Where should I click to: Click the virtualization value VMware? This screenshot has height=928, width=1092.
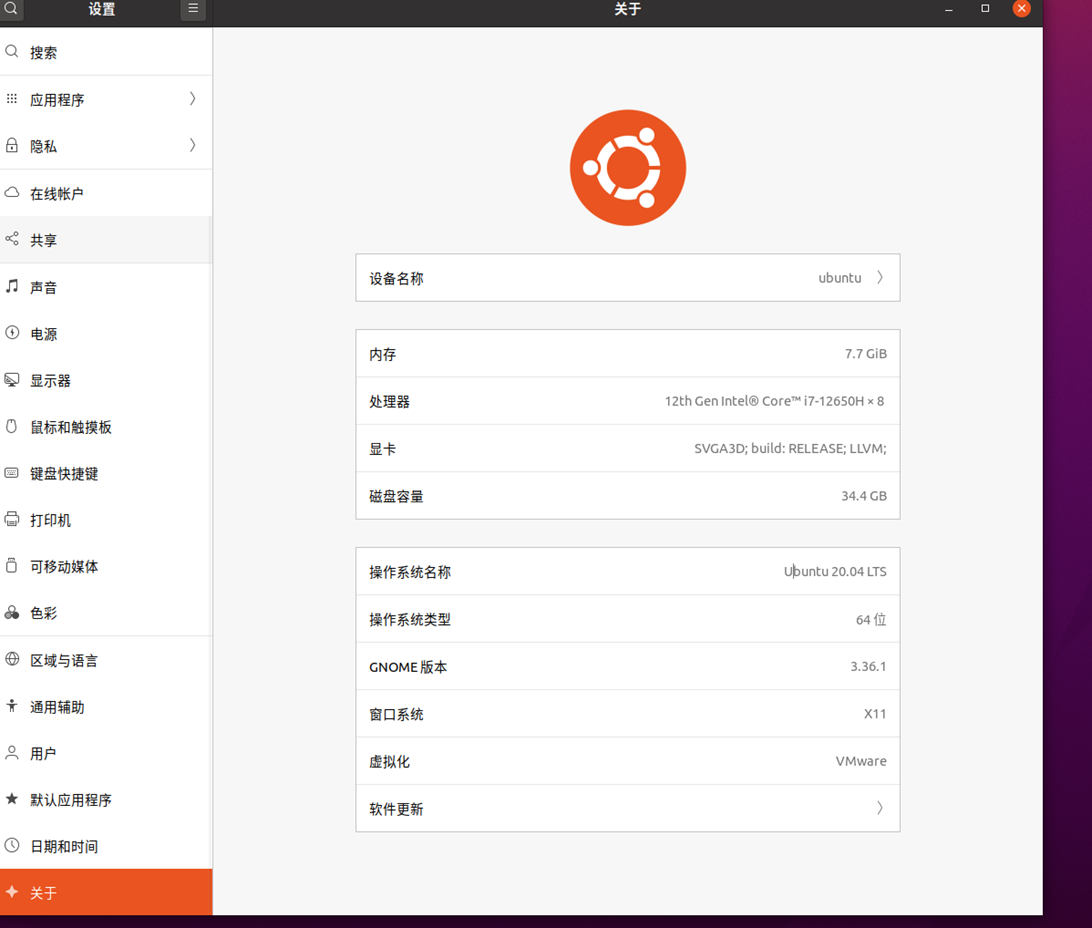861,761
